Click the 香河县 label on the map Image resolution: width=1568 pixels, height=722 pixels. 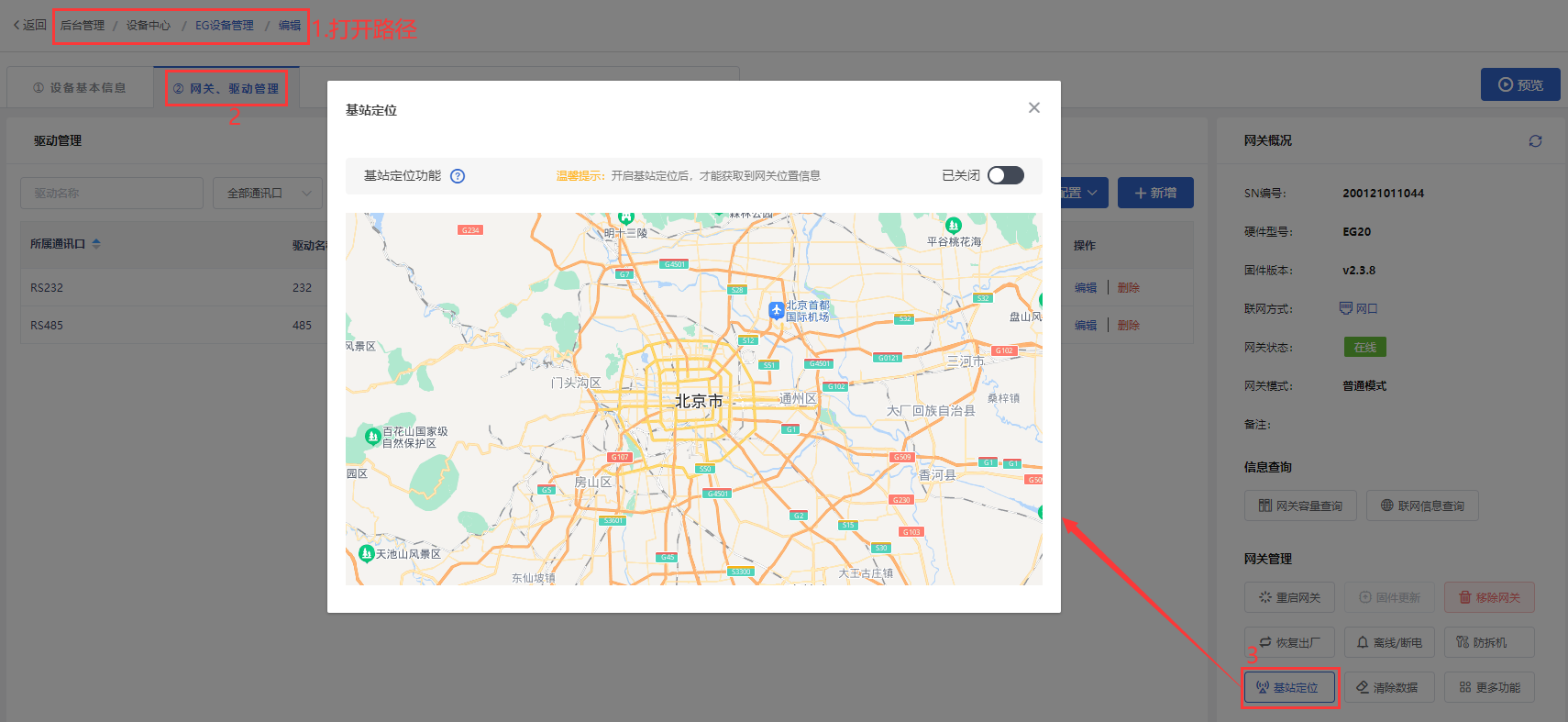937,474
